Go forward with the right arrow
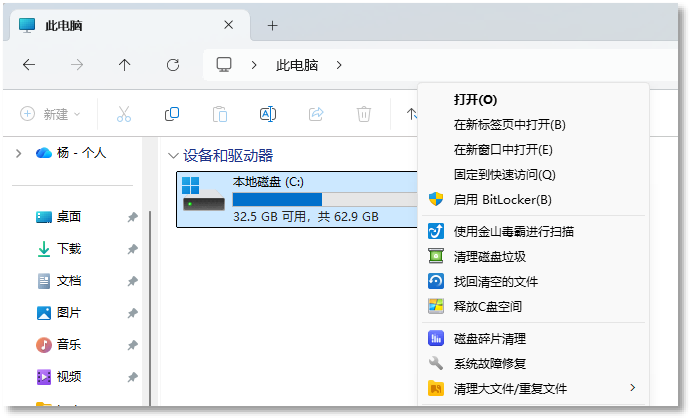Image resolution: width=690 pixels, height=420 pixels. pos(77,65)
